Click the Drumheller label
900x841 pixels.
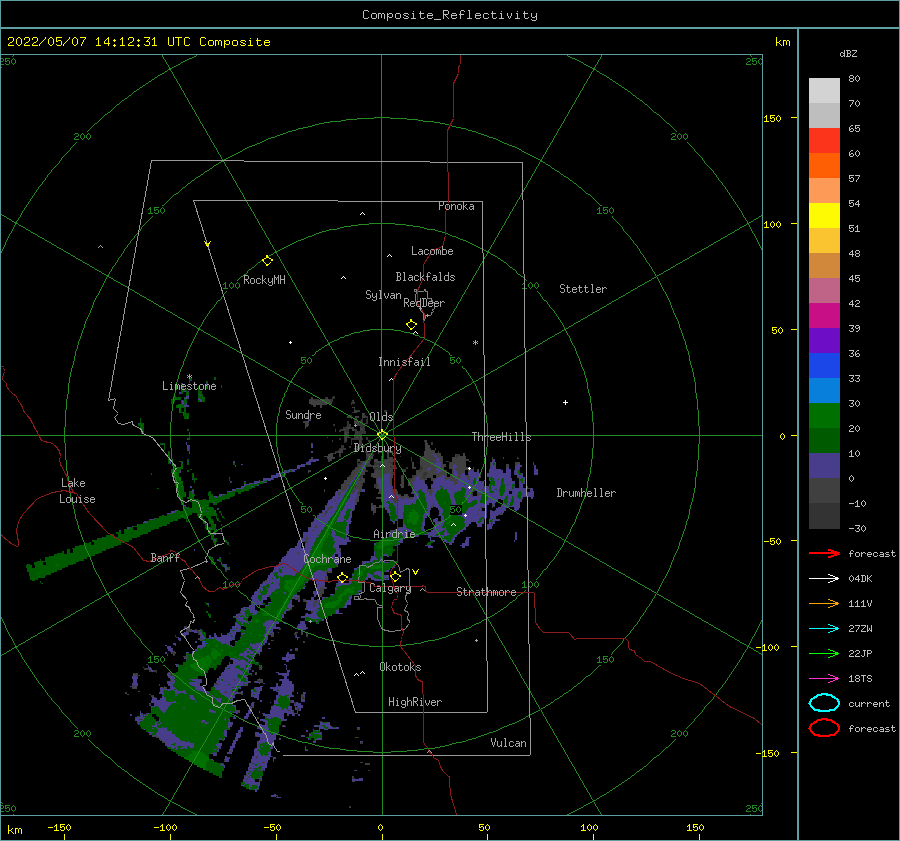point(586,493)
